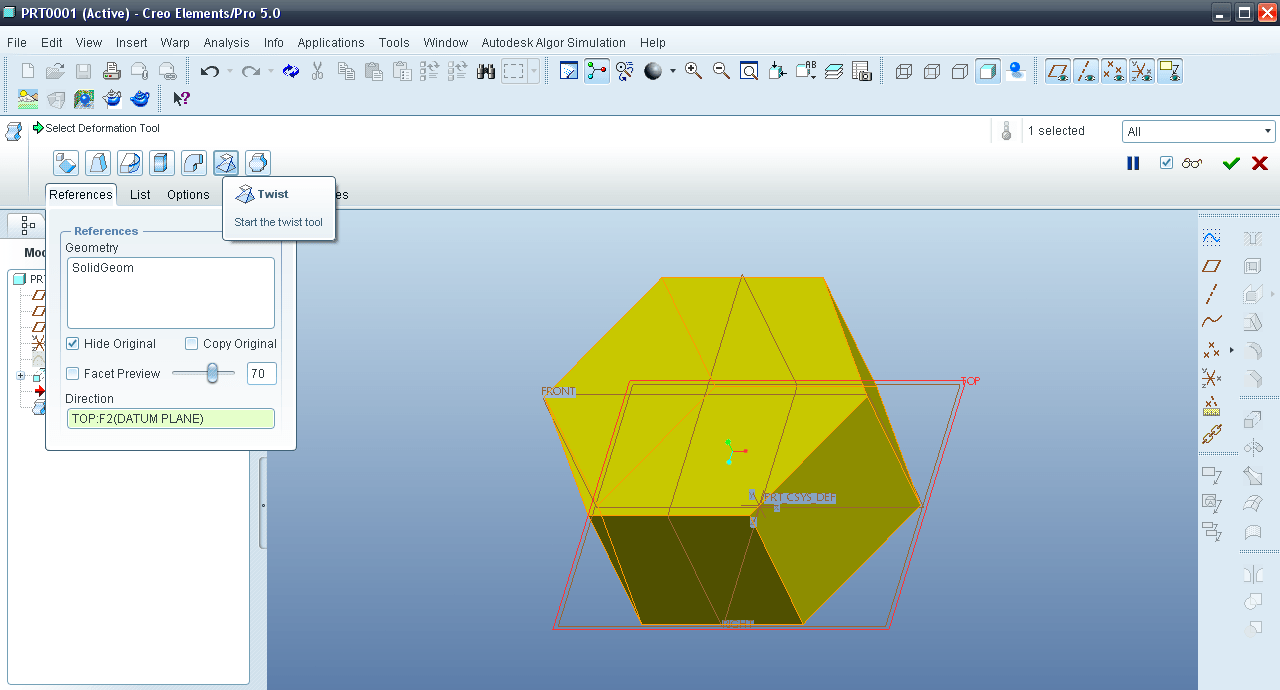
Task: Select the Sculpt deformation tool
Action: click(x=258, y=163)
